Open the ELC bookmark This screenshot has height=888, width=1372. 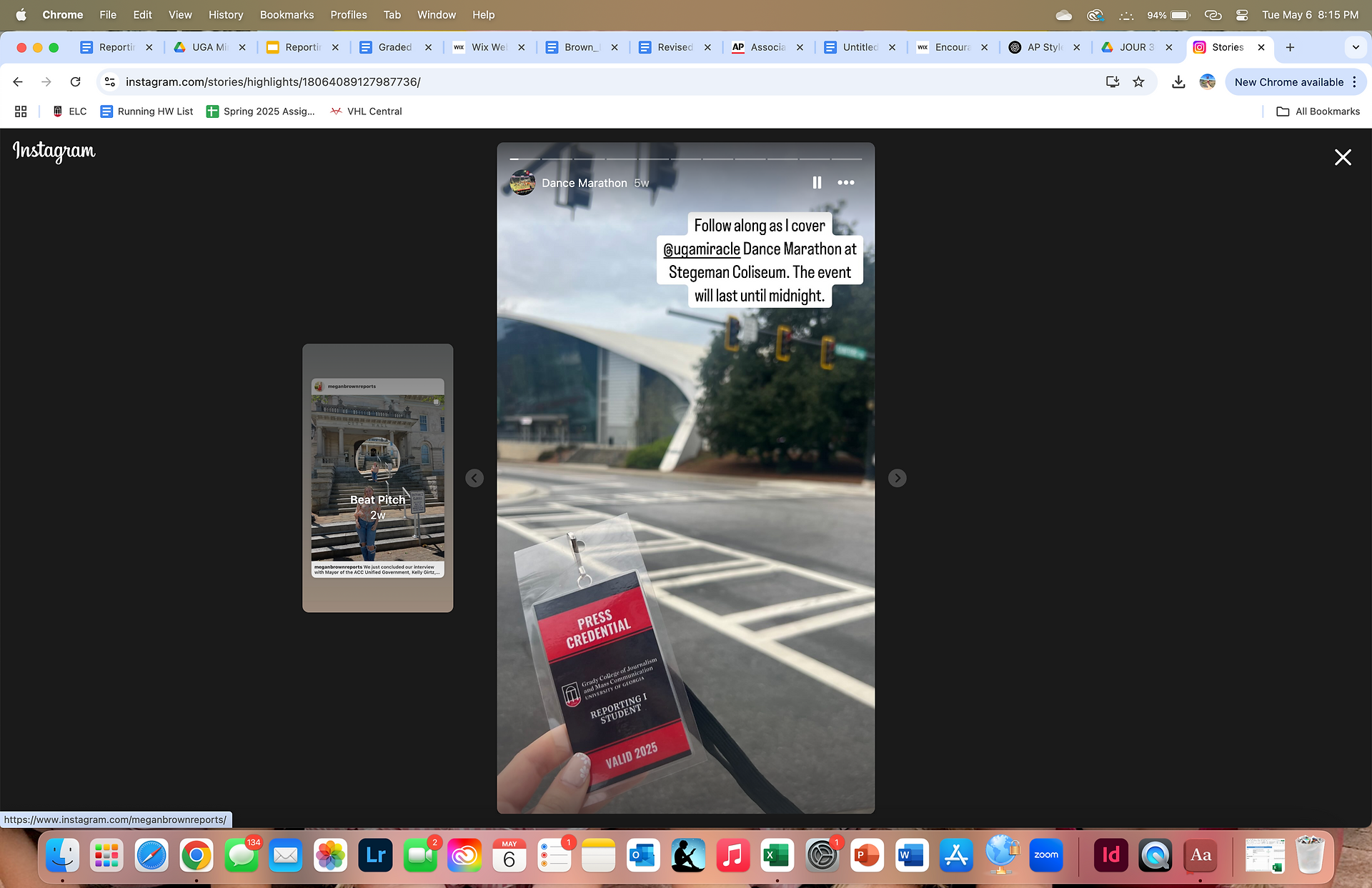click(x=70, y=111)
